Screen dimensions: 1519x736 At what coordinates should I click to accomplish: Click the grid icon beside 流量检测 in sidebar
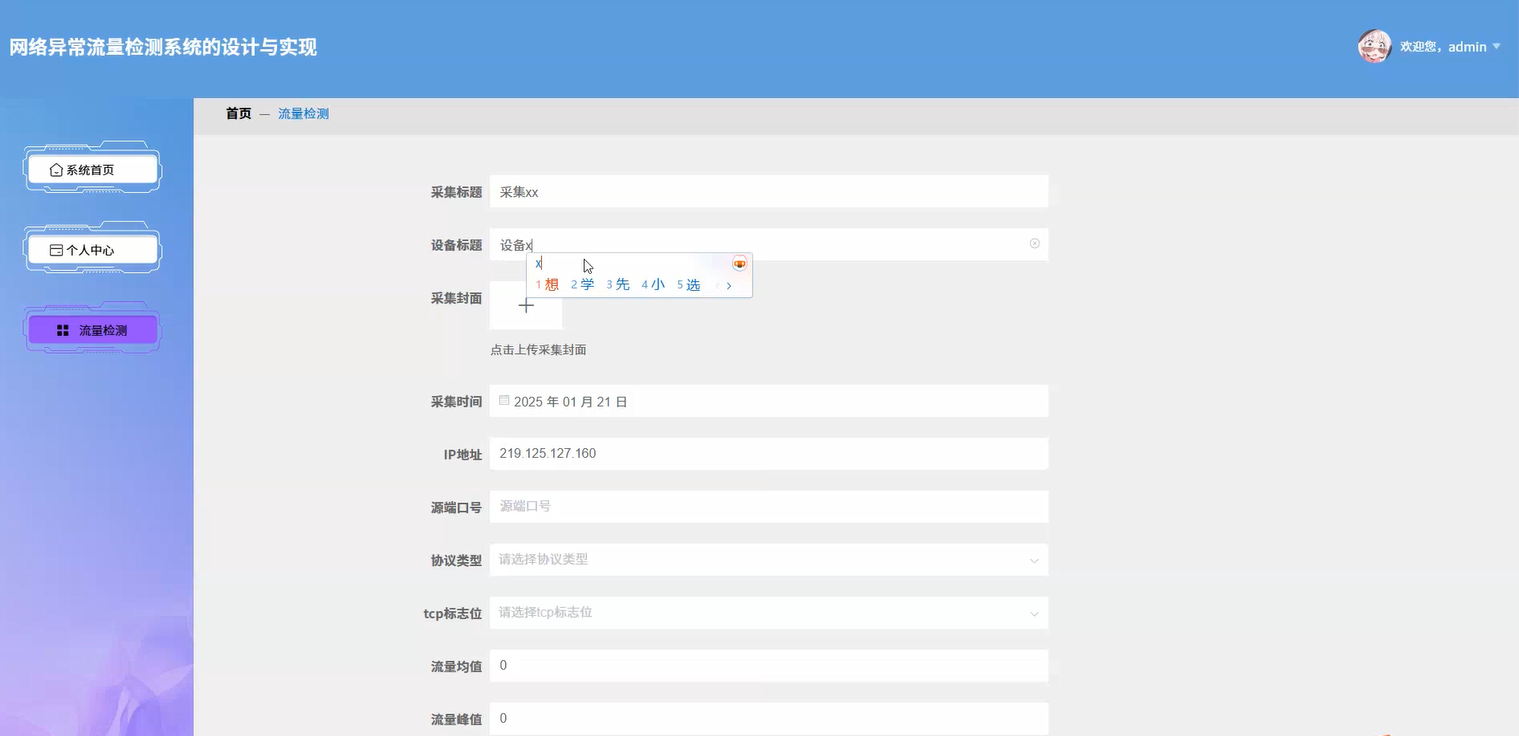[62, 329]
